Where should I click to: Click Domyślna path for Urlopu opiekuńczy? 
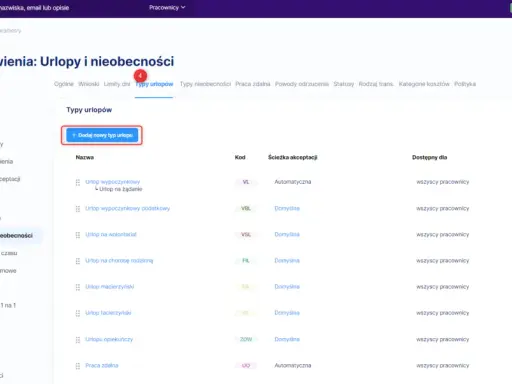coord(287,339)
